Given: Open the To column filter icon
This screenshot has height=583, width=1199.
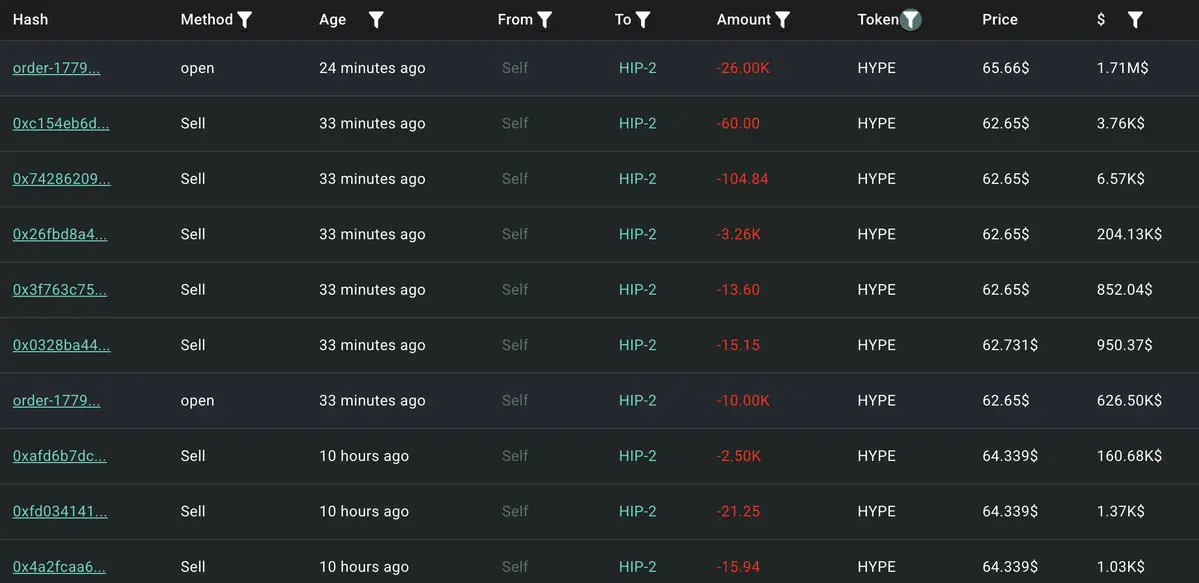Looking at the screenshot, I should pyautogui.click(x=643, y=21).
